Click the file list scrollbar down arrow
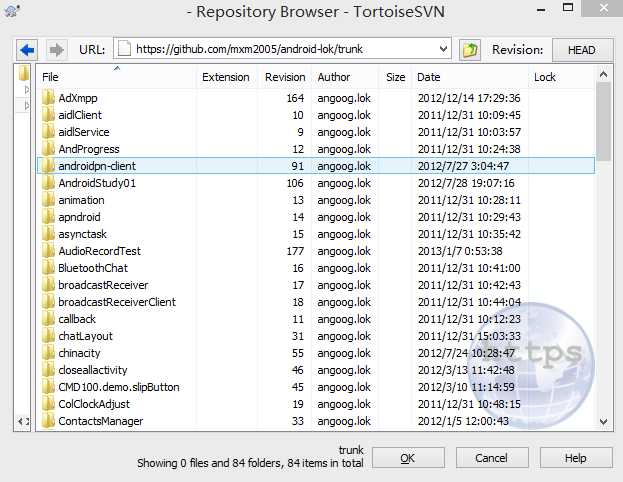This screenshot has width=623, height=482. tap(604, 422)
